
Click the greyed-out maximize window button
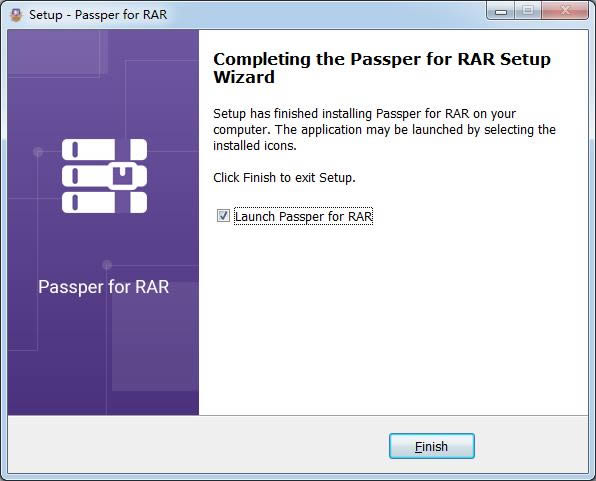point(528,10)
